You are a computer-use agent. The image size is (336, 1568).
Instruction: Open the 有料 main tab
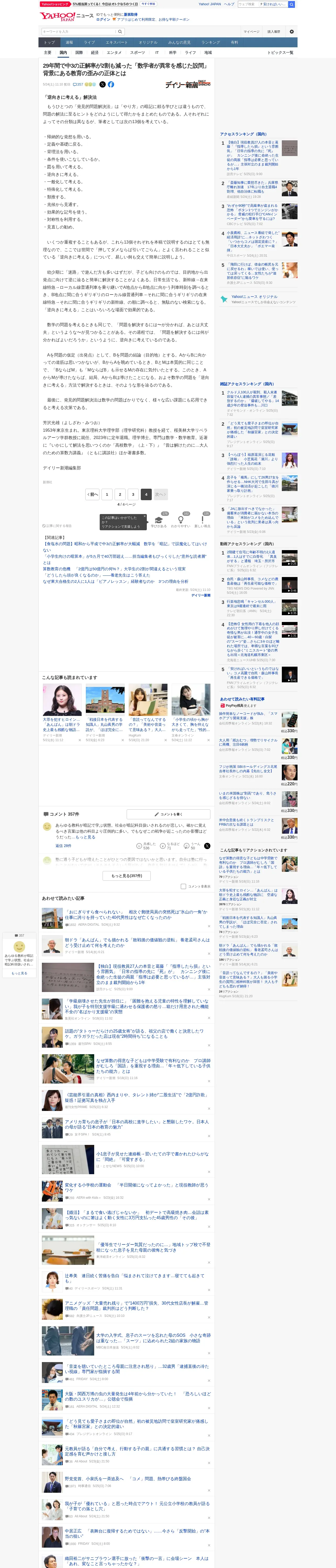pos(234,43)
